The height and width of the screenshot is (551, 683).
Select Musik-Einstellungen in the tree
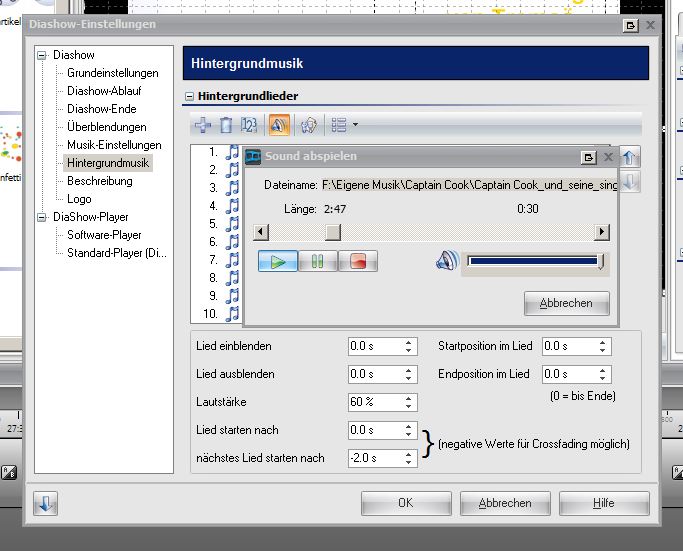click(x=114, y=145)
